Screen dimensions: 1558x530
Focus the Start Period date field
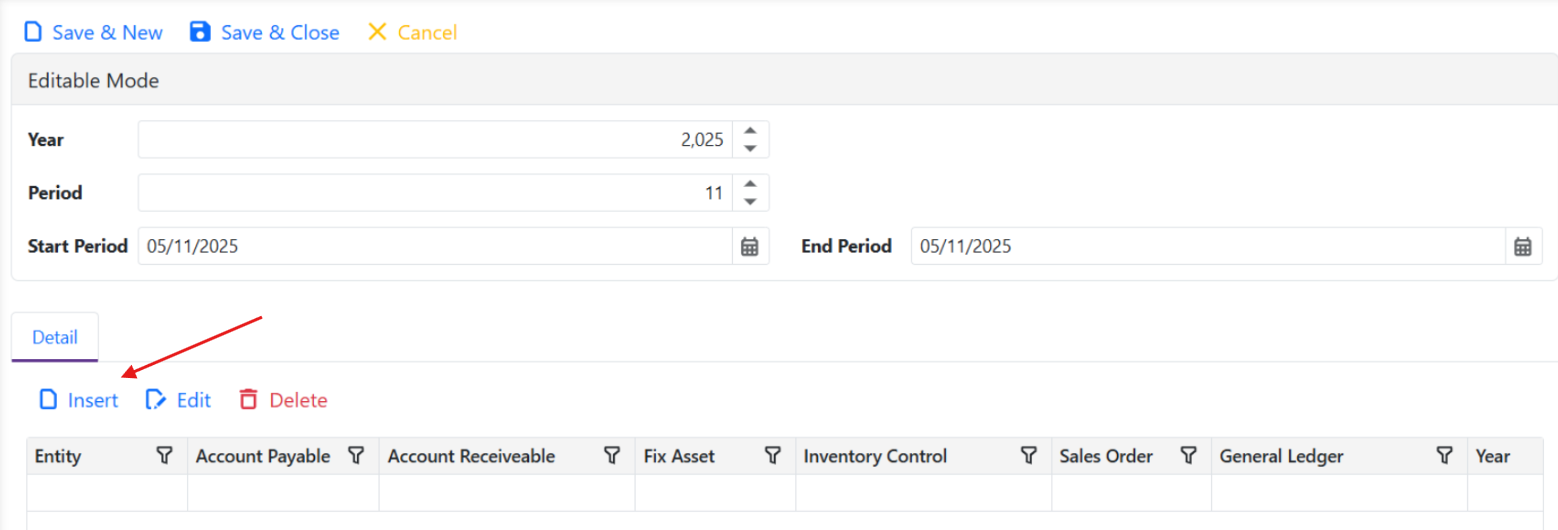[435, 246]
